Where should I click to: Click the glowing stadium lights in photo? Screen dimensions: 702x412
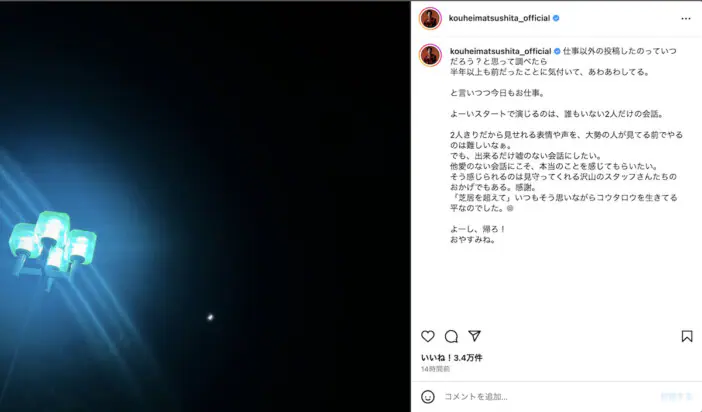point(53,245)
